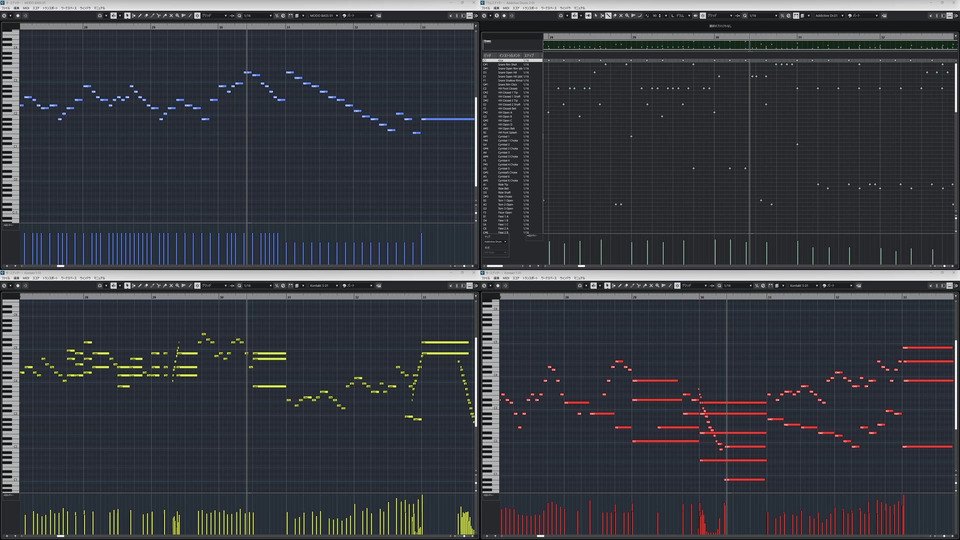The height and width of the screenshot is (540, 960).
Task: Select Snare Rim Shot row in drum list
Action: (x=512, y=64)
